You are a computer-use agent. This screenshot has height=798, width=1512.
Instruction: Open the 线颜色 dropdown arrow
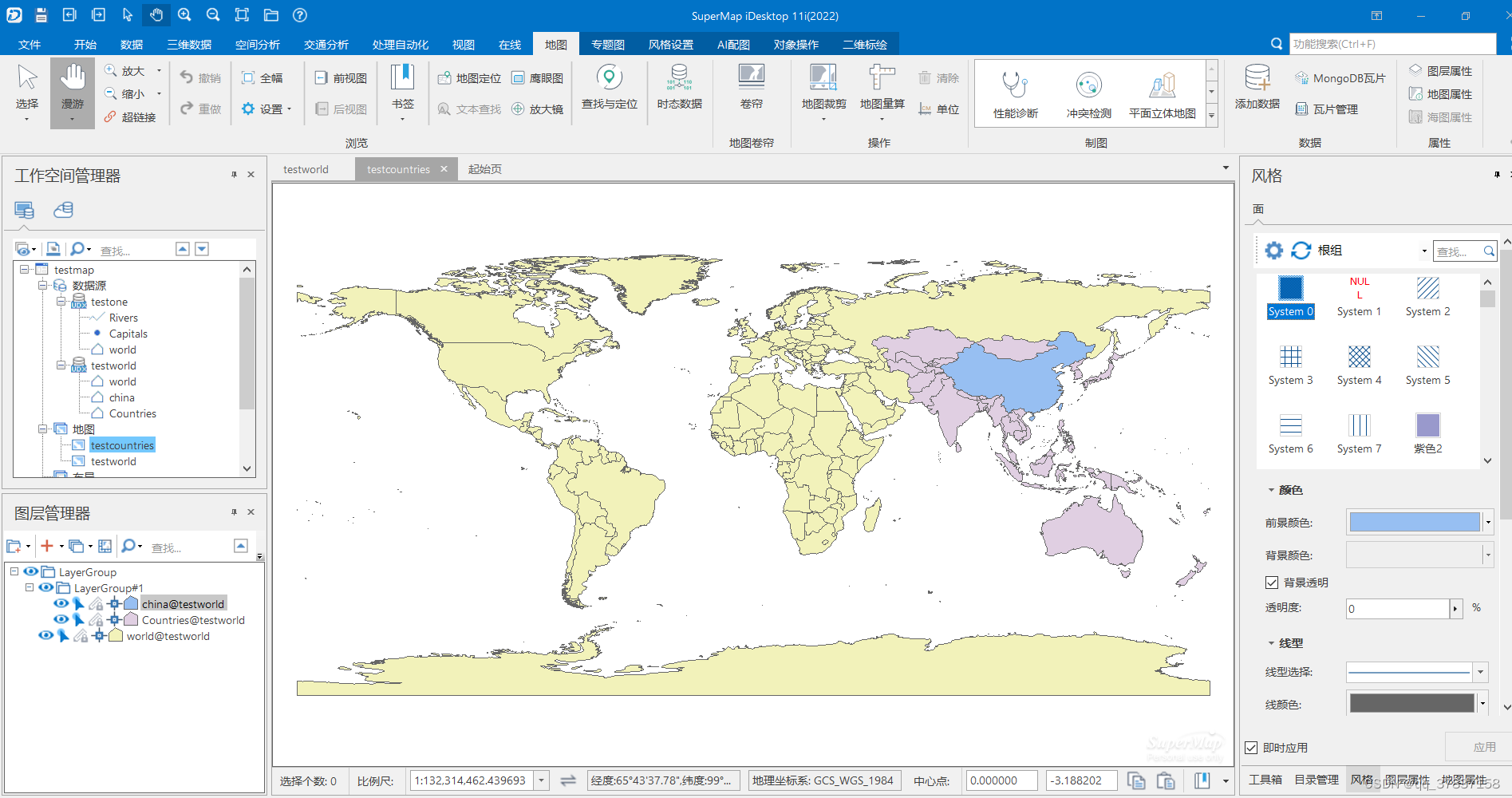tap(1483, 704)
